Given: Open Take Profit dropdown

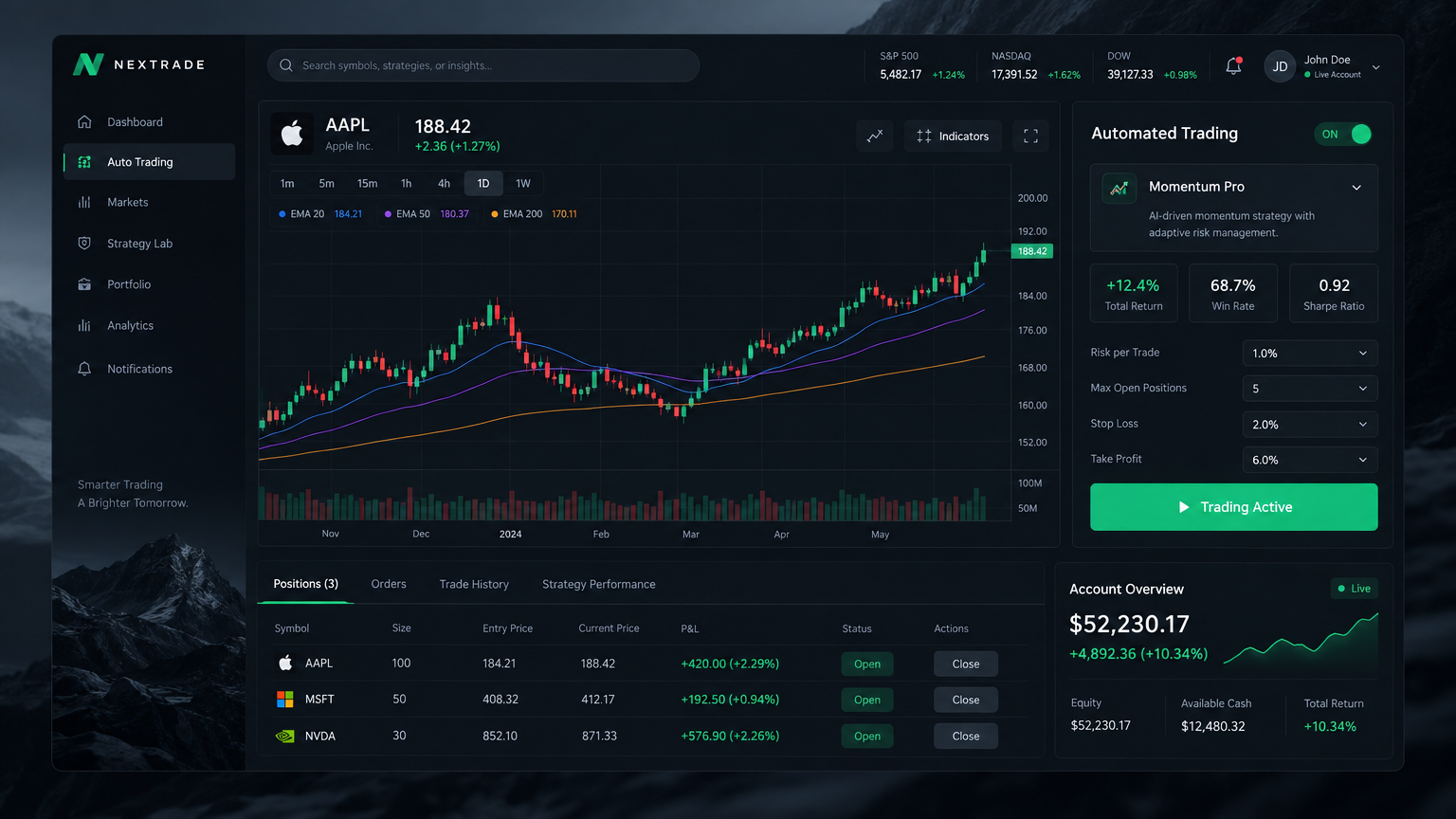Looking at the screenshot, I should (1310, 460).
